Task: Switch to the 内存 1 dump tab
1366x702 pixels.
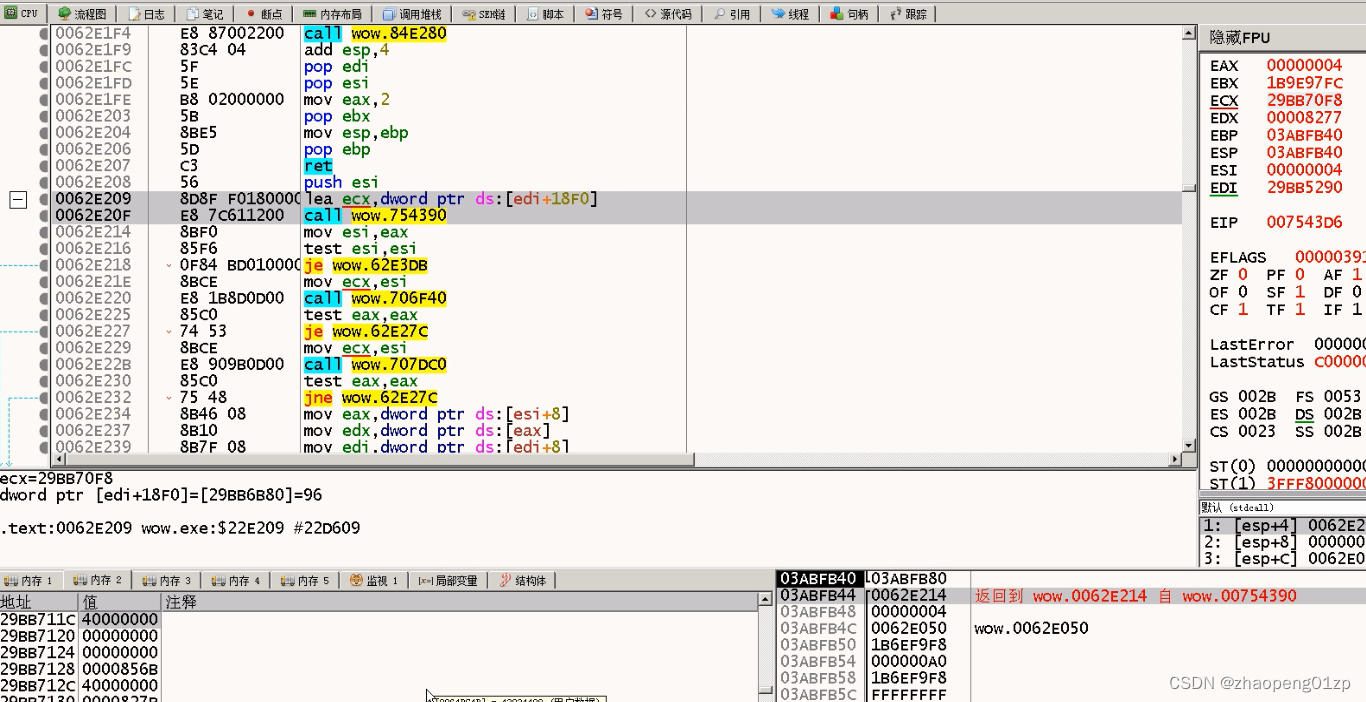Action: (31, 580)
